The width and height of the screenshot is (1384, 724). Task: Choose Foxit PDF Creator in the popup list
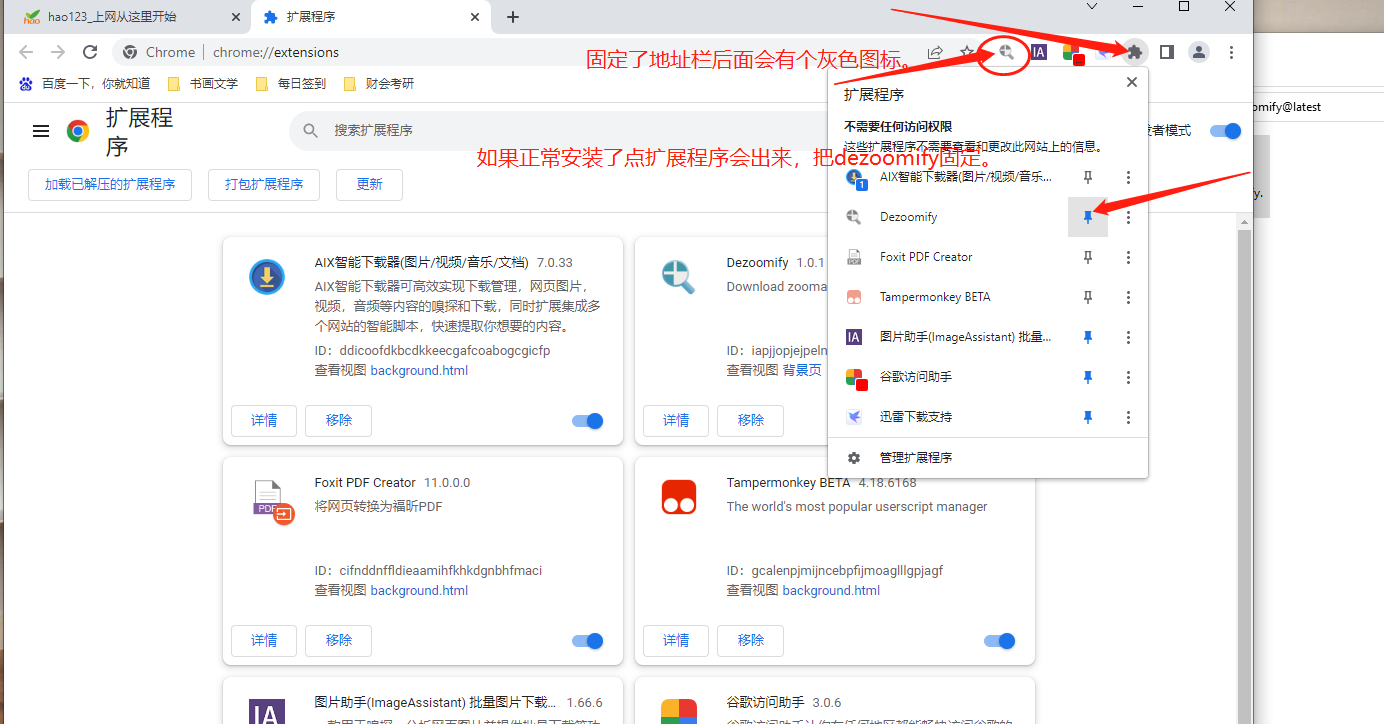click(948, 257)
